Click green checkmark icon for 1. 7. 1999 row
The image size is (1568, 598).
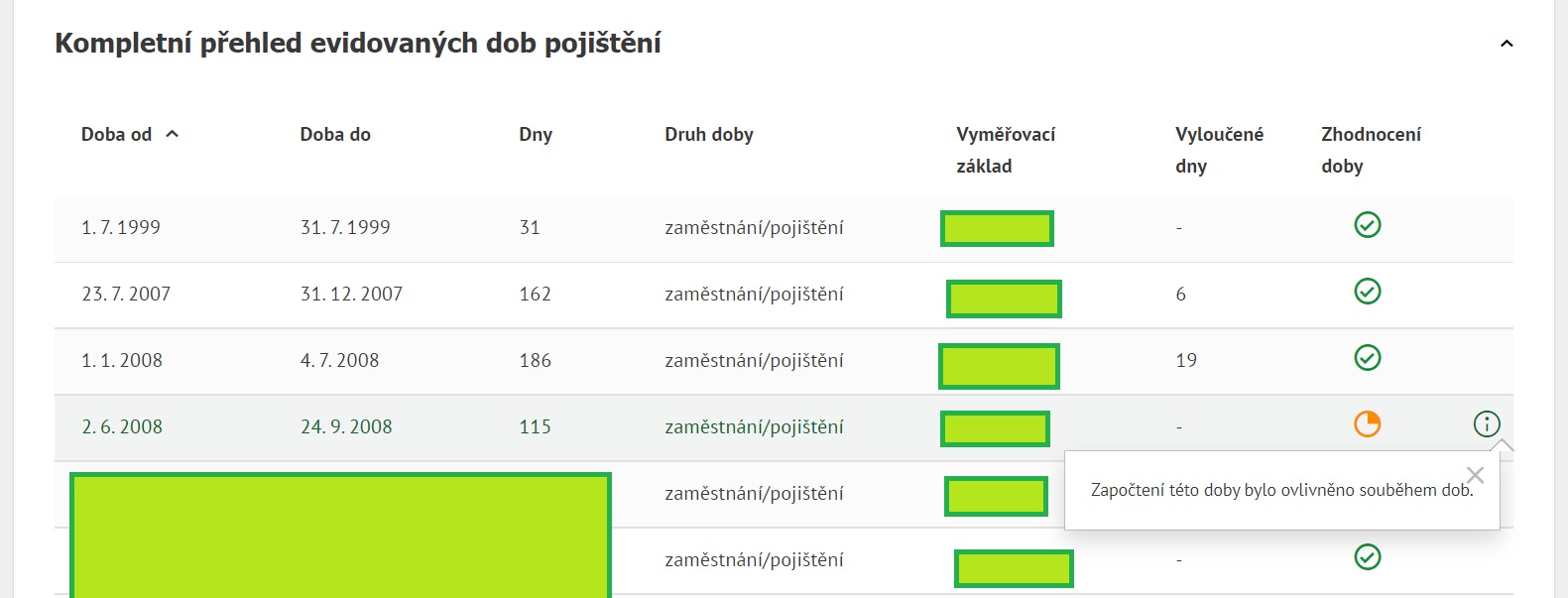(1368, 225)
